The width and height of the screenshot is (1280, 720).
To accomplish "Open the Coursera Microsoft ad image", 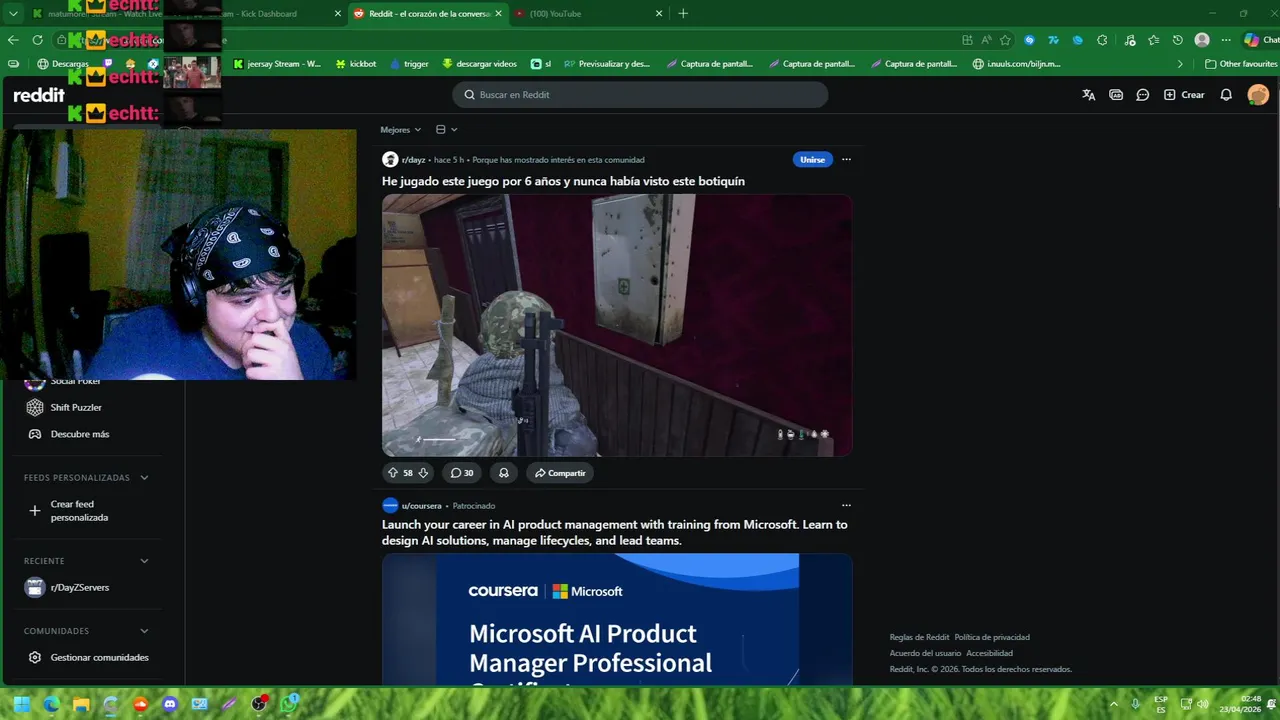I will pos(617,620).
